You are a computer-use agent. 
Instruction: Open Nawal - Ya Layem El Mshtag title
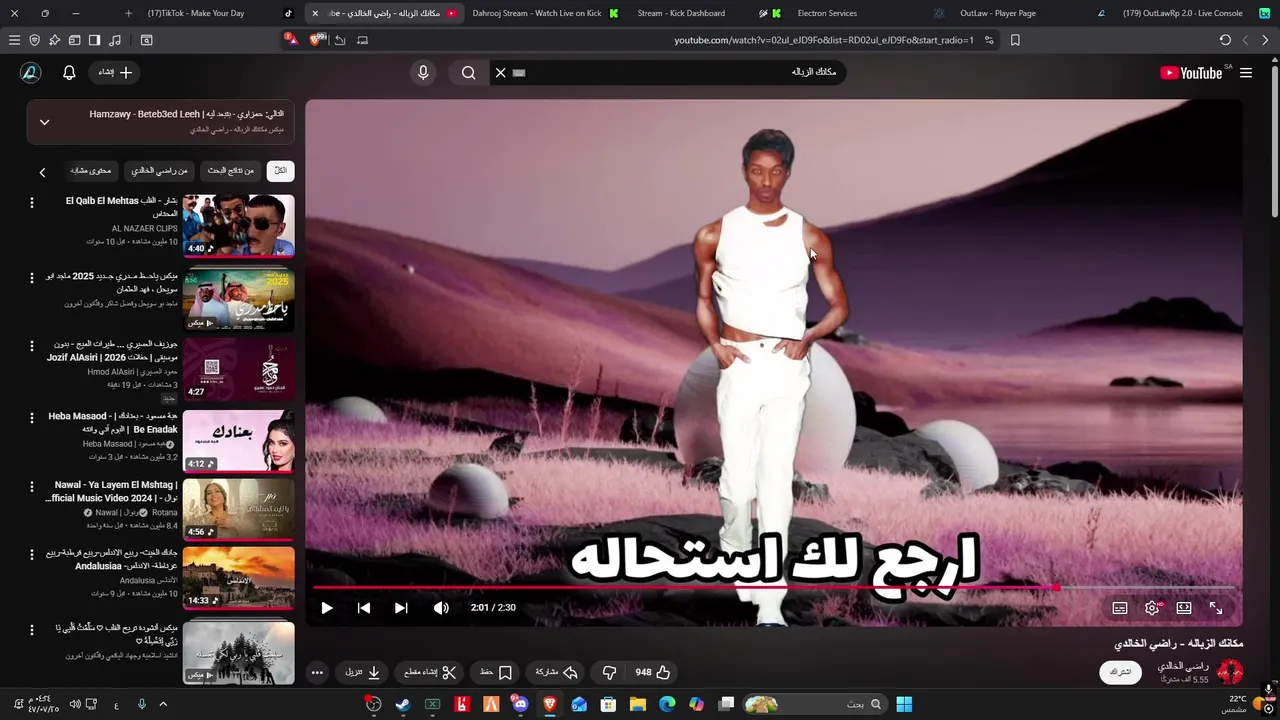(112, 491)
